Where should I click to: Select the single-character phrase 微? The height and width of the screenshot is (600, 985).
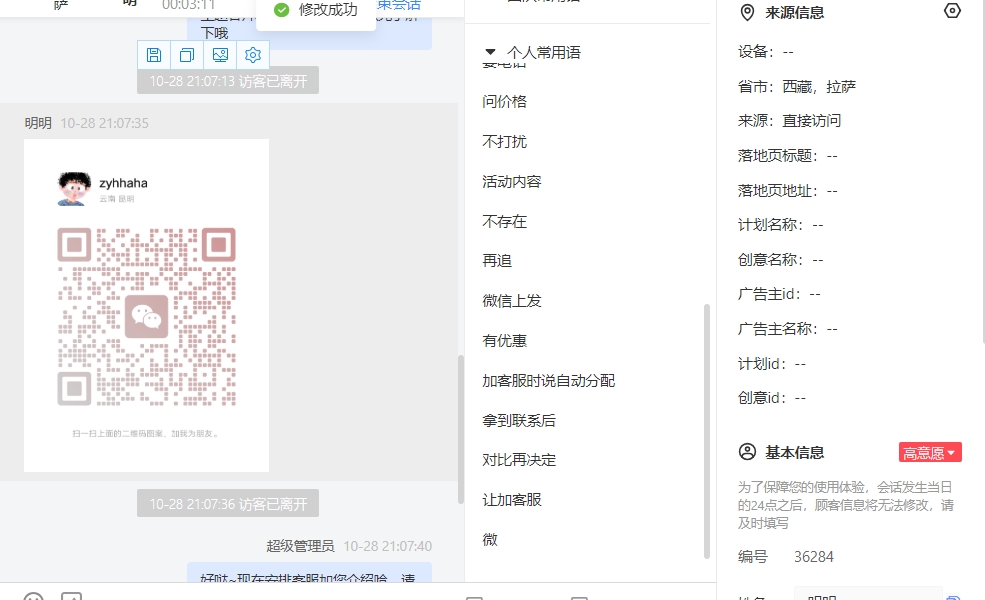coord(490,540)
